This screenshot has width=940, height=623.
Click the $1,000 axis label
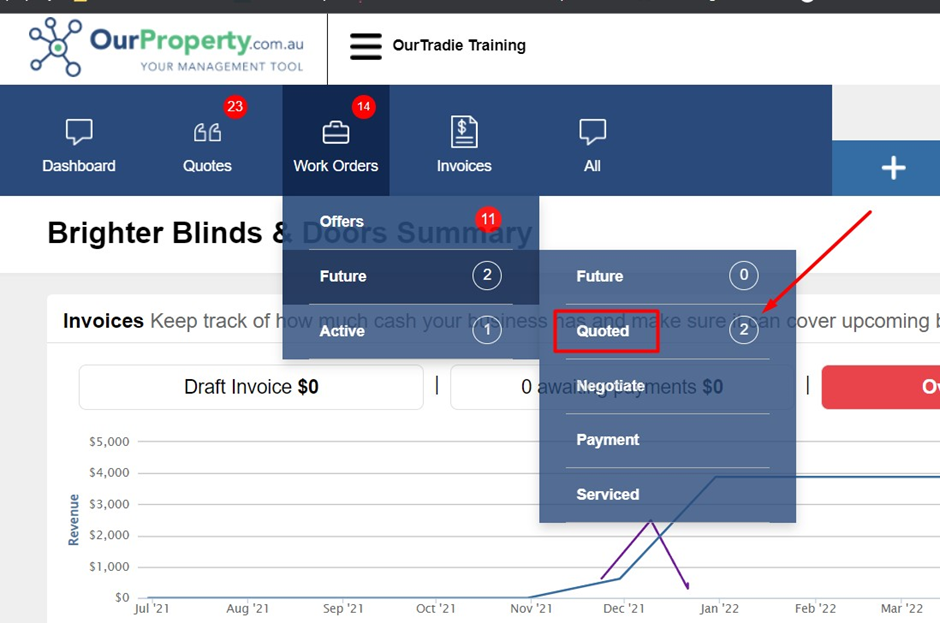(x=109, y=567)
